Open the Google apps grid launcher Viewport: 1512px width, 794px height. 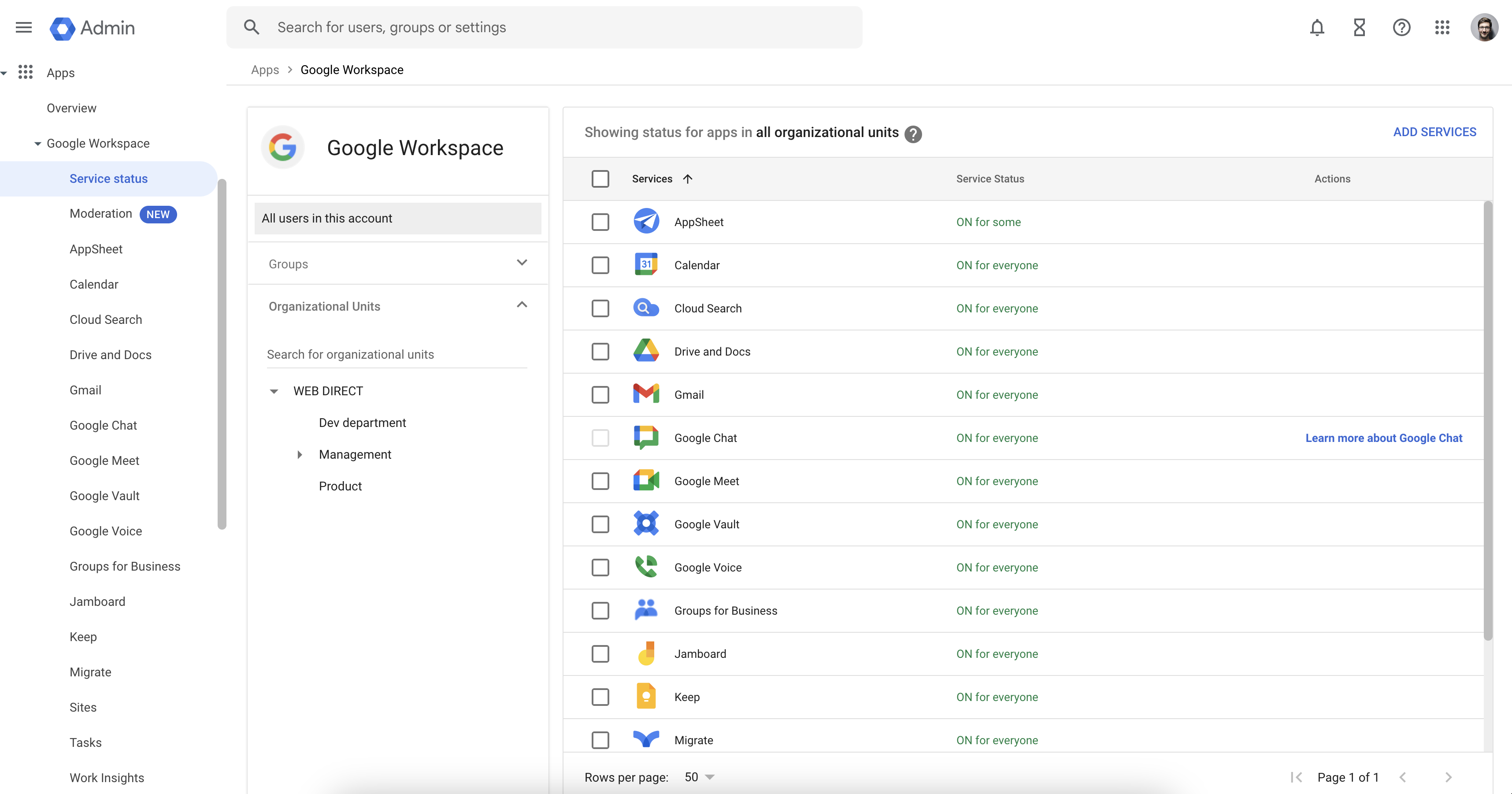(x=1442, y=28)
